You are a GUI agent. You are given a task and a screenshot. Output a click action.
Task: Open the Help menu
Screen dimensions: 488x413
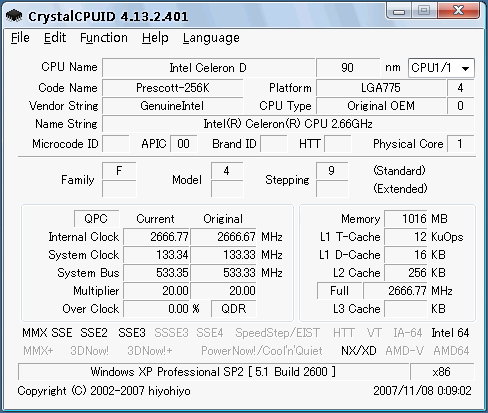tap(155, 38)
